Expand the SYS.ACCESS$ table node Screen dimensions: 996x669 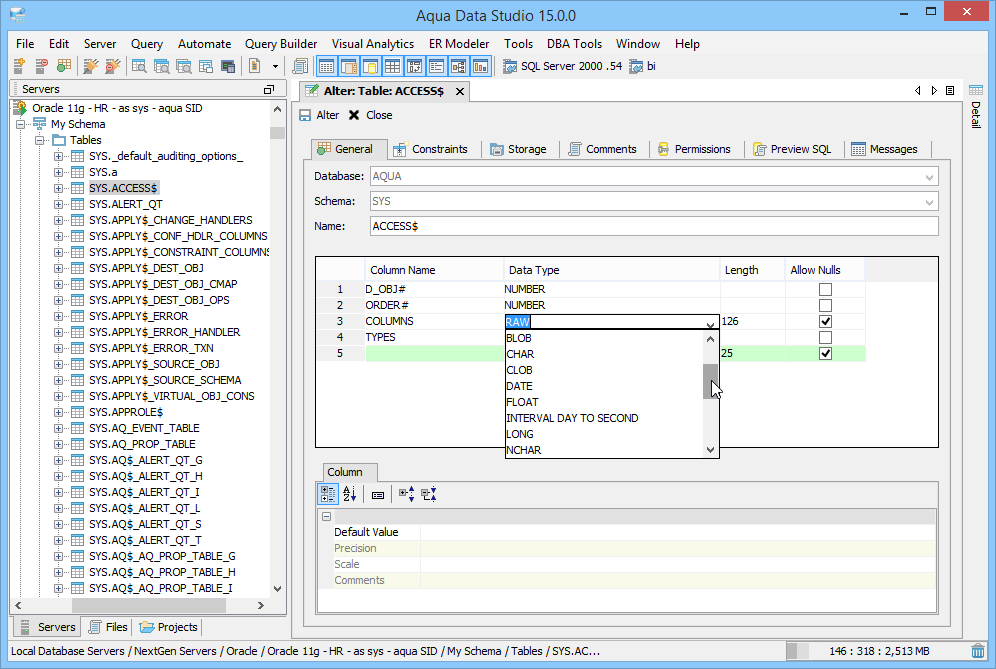58,188
